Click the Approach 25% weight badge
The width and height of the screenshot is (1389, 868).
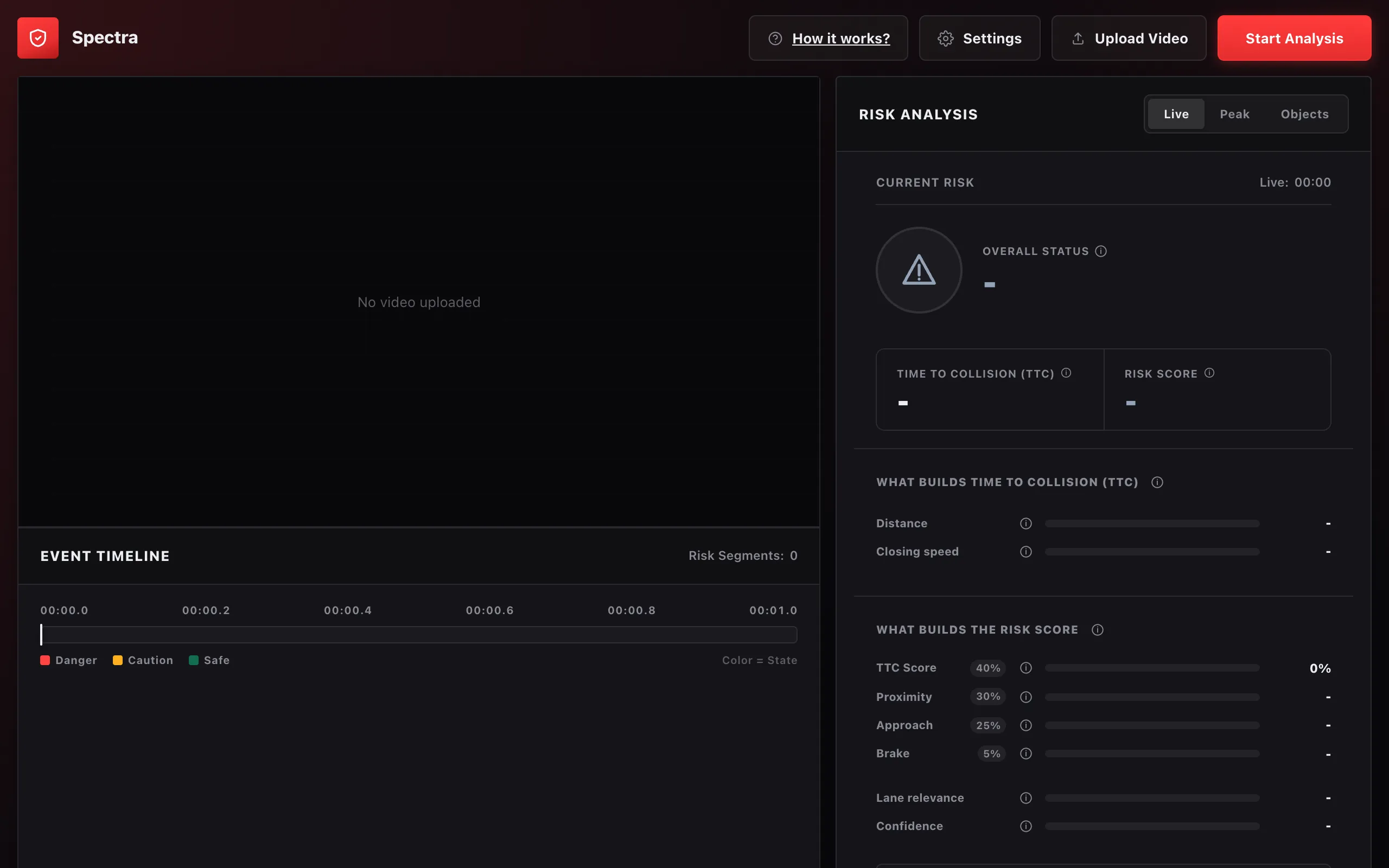tap(988, 725)
